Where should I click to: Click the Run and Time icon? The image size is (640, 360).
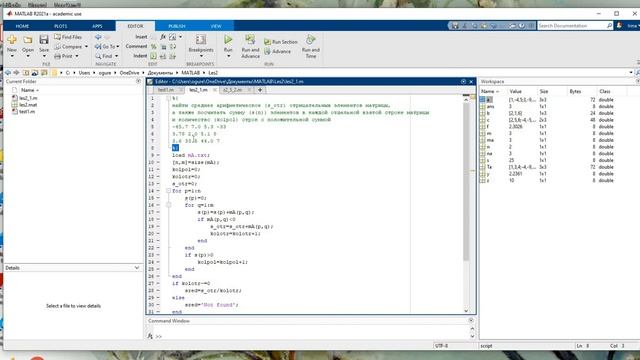pos(311,40)
